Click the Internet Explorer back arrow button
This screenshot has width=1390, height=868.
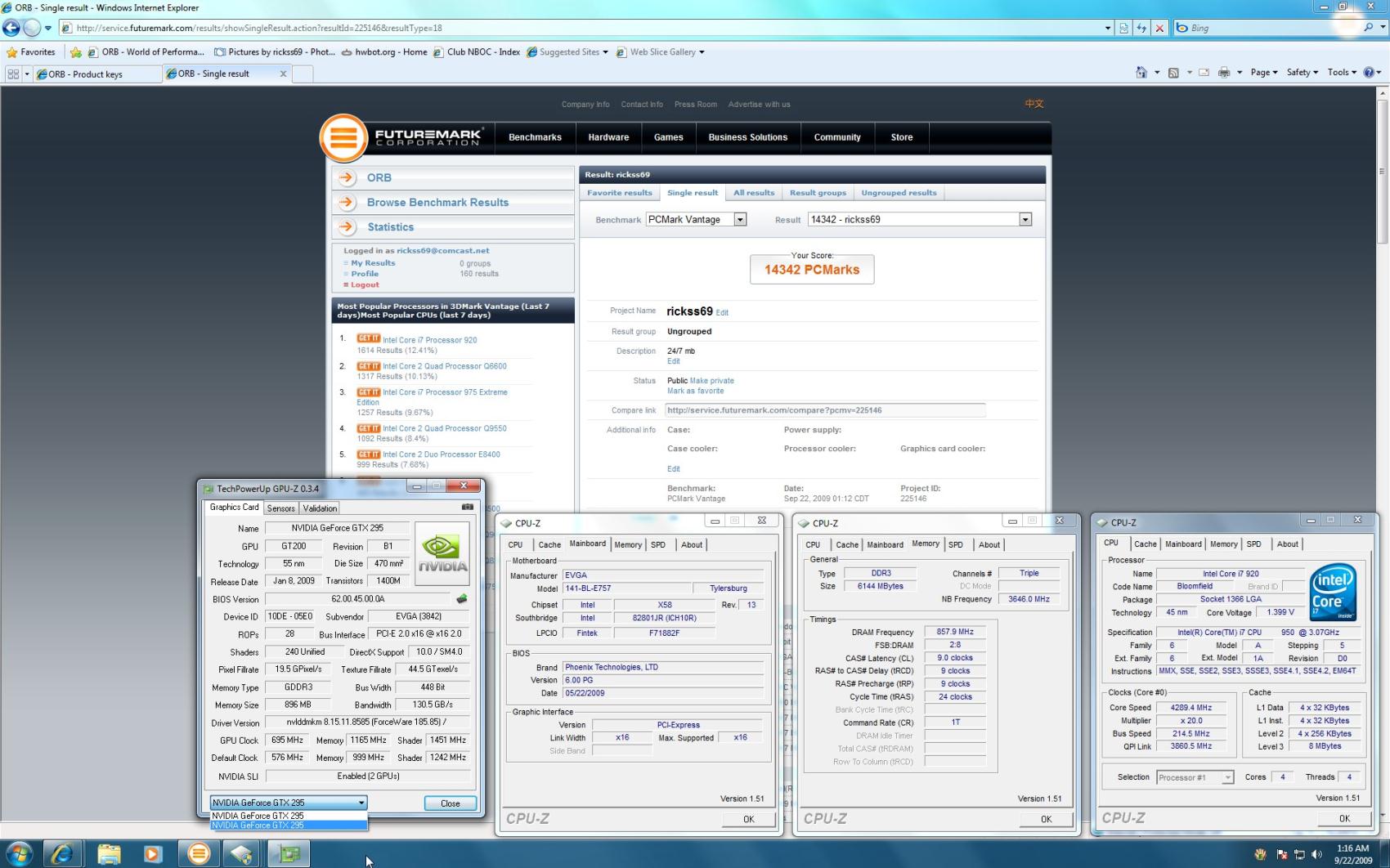11,28
